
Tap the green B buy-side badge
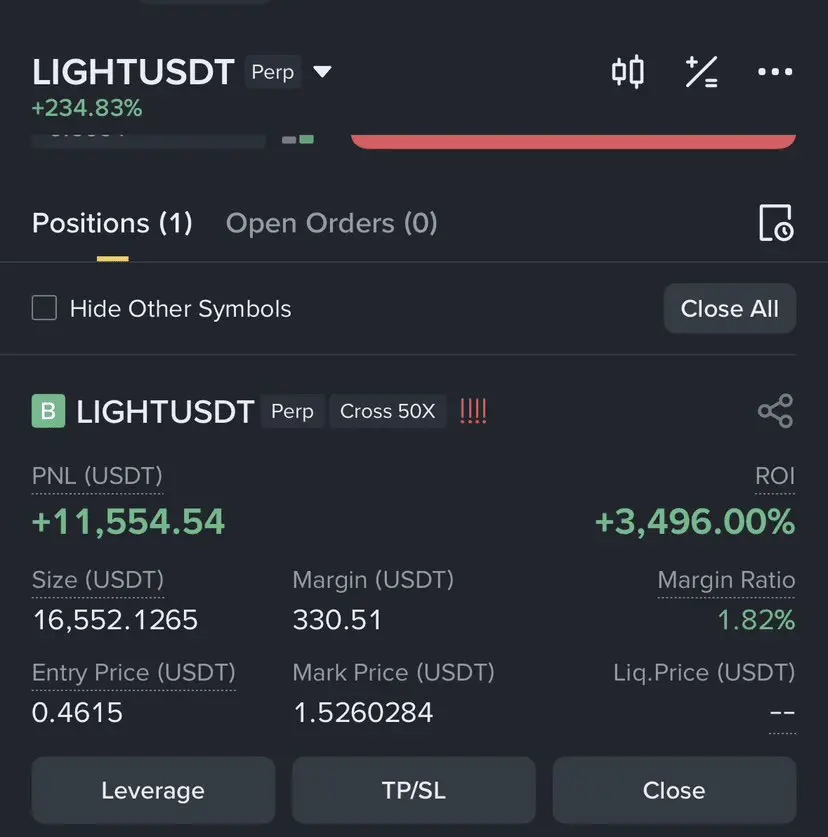pyautogui.click(x=48, y=411)
